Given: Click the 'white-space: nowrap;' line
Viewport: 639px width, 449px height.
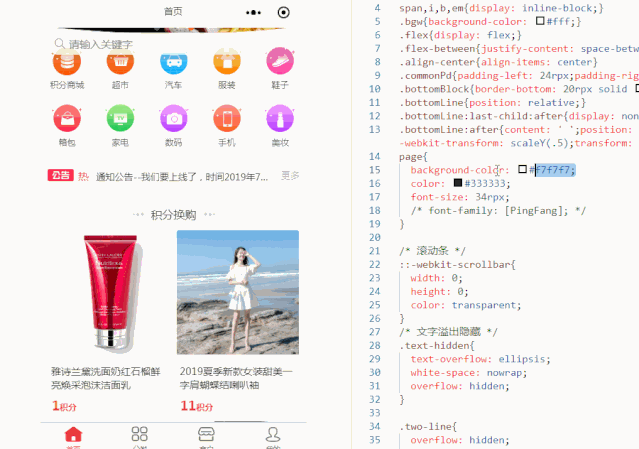Looking at the screenshot, I should click(469, 373).
